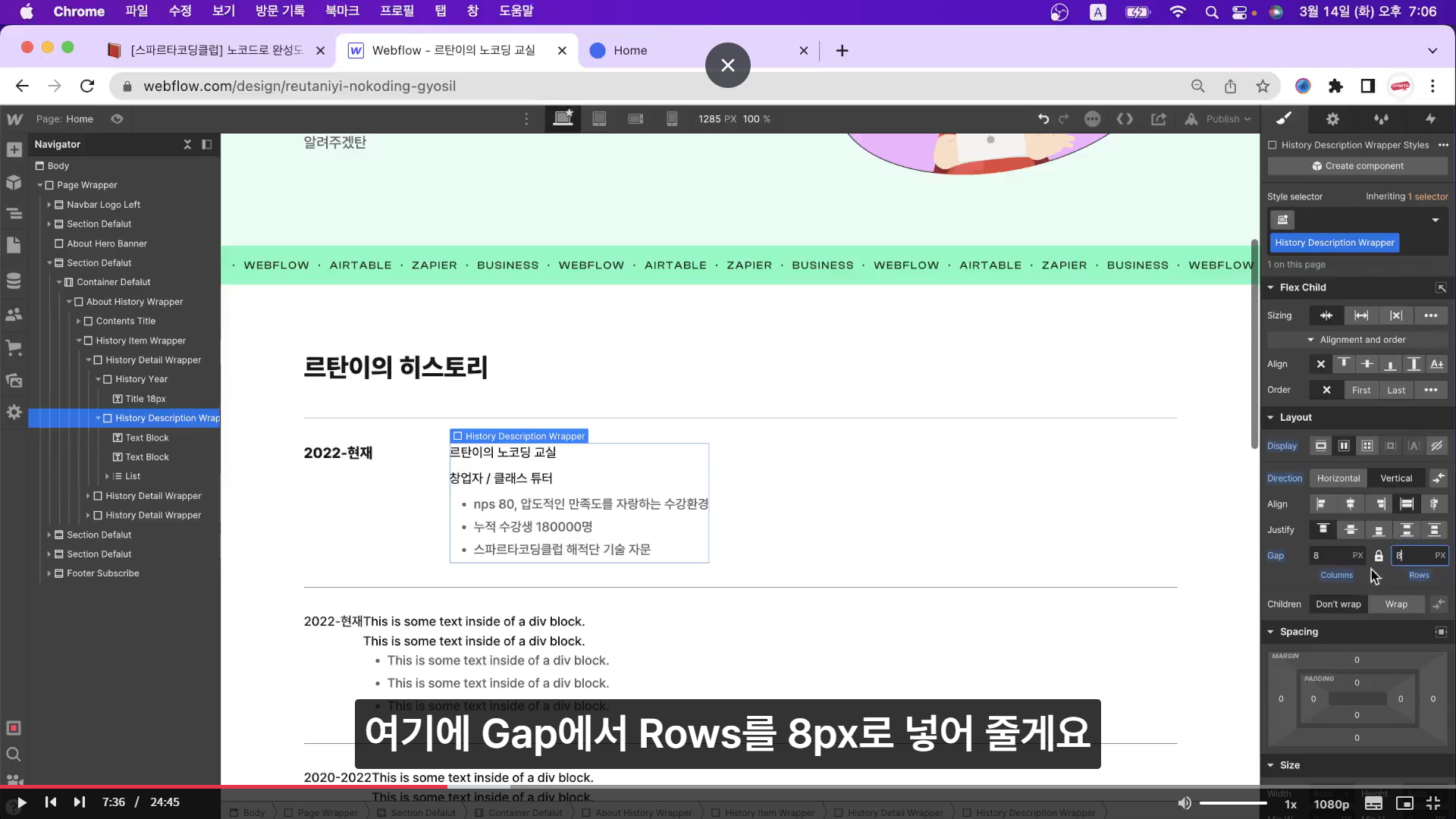
Task: Change the 1x playback speed
Action: pos(1291,804)
